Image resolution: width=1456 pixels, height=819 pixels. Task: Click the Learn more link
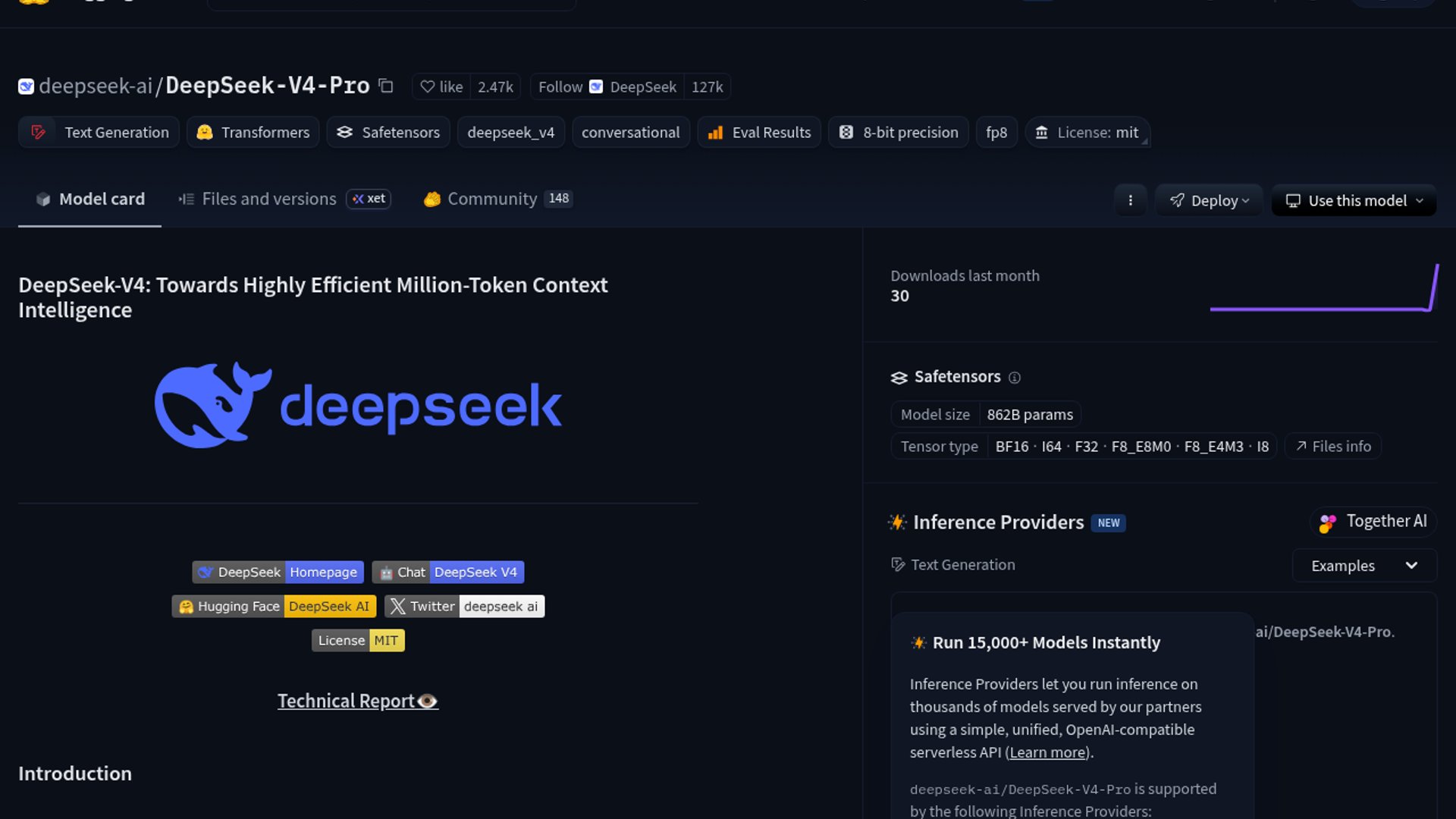pyautogui.click(x=1047, y=752)
